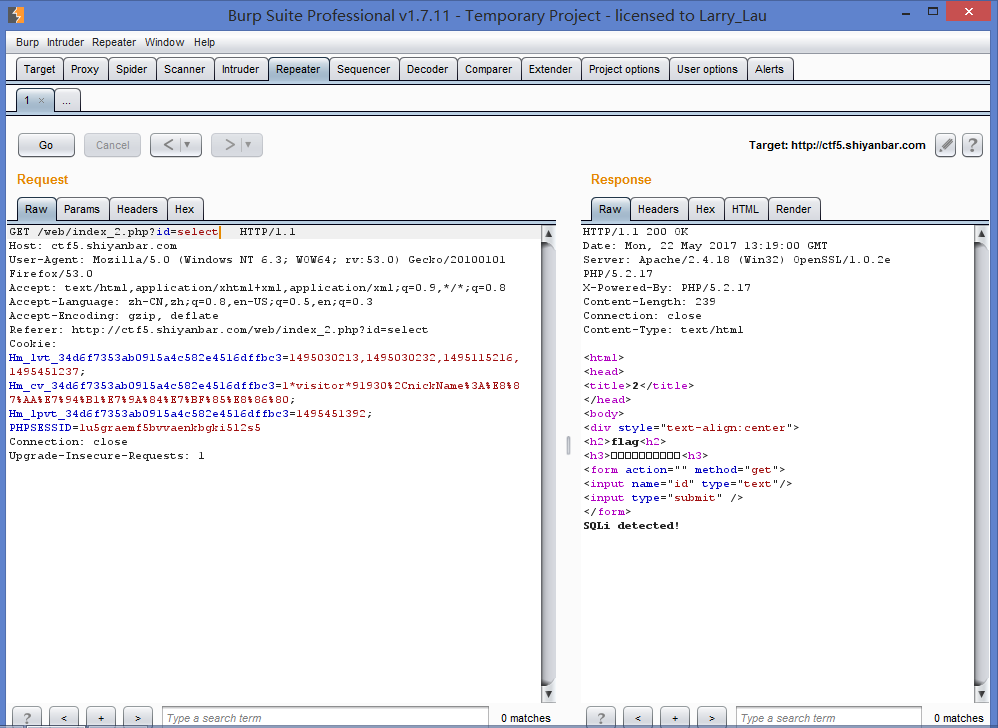Add new Repeater tab with ellipsis
998x728 pixels.
point(67,100)
